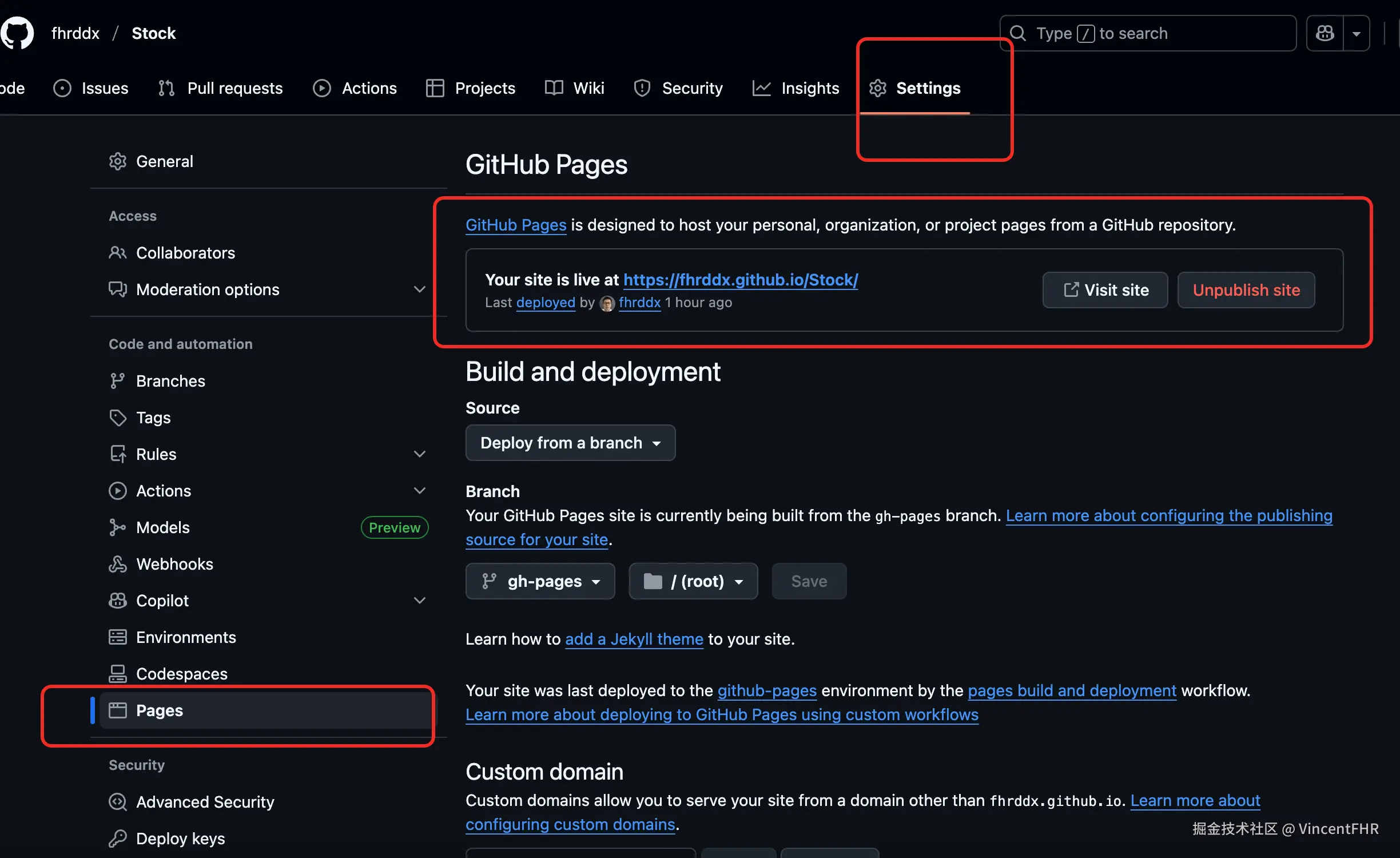Screen dimensions: 1400x858
Task: Open the Copilot icon in the header
Action: click(1325, 33)
